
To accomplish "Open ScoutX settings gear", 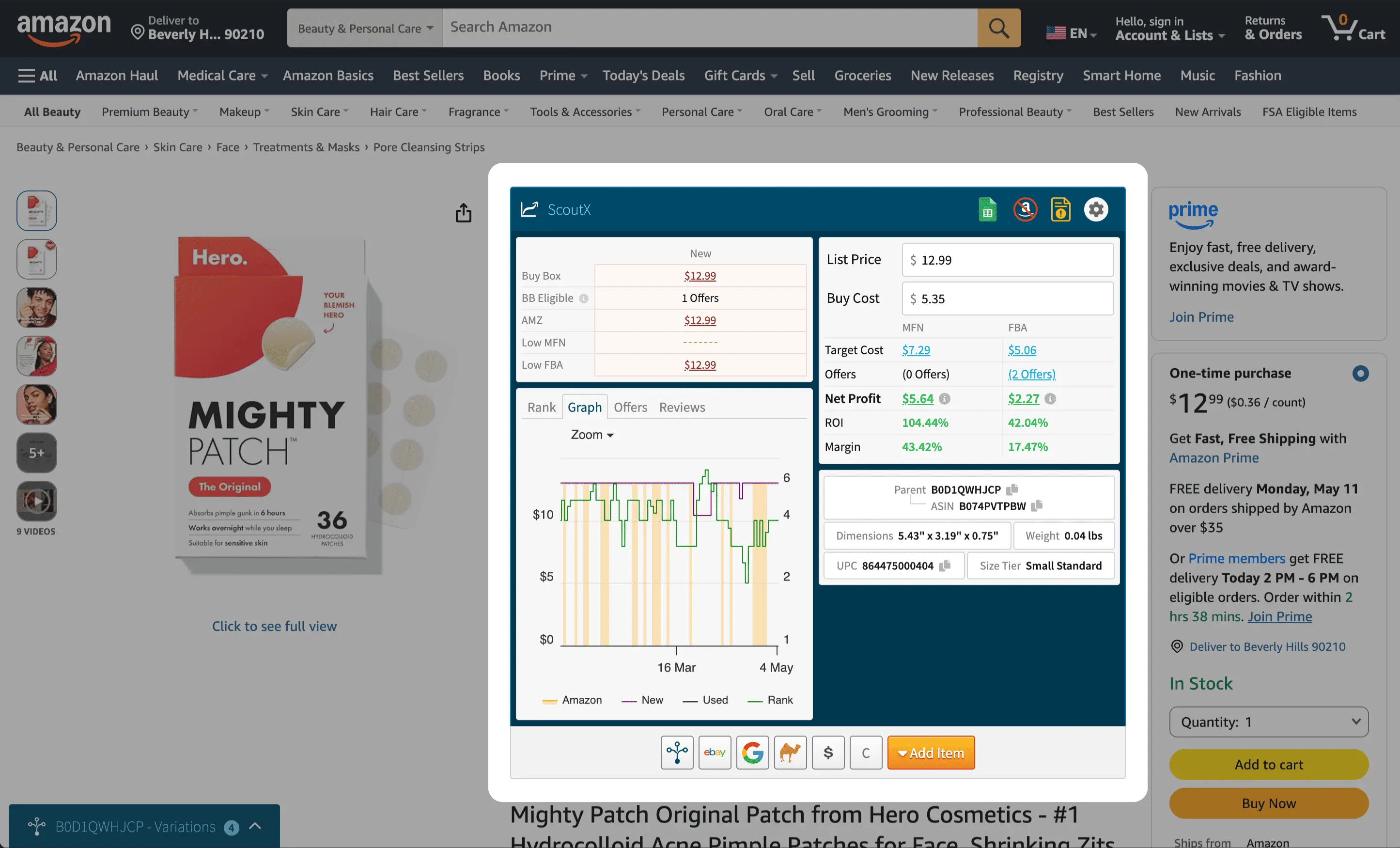I will 1096,210.
